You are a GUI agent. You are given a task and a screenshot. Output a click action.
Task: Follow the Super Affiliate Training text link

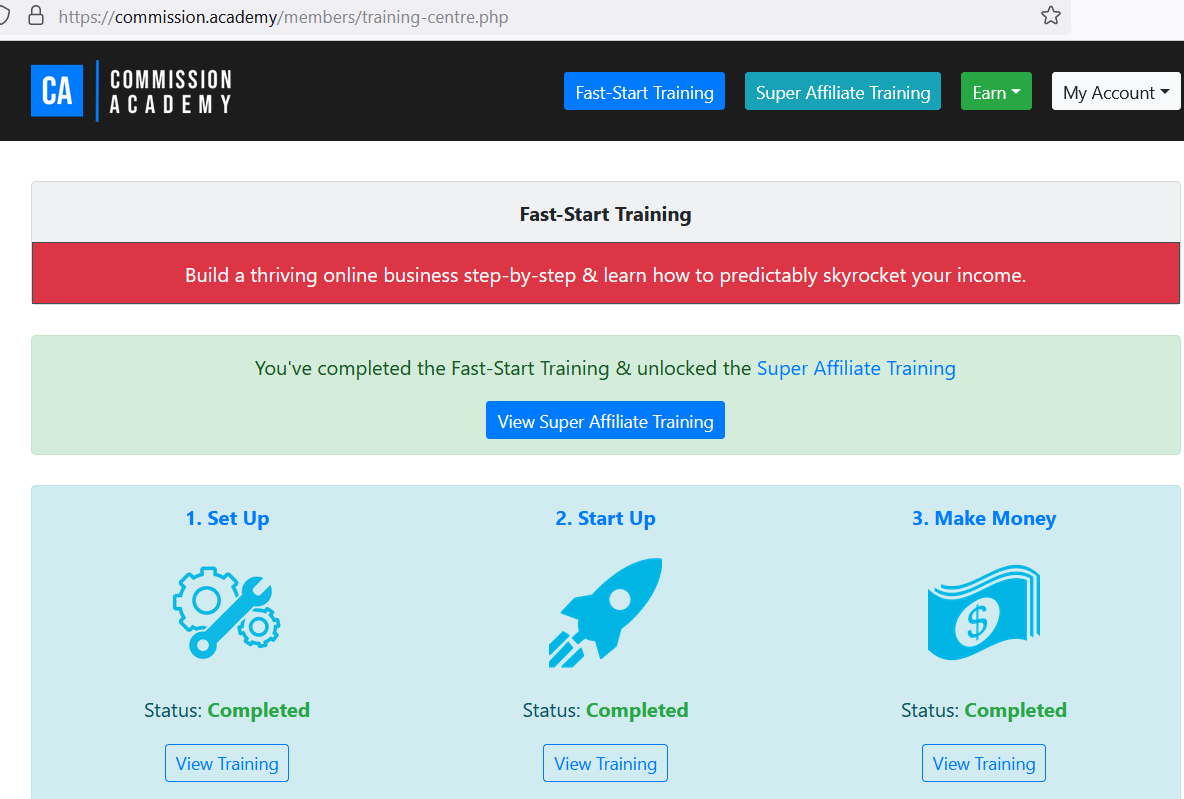[x=856, y=369]
